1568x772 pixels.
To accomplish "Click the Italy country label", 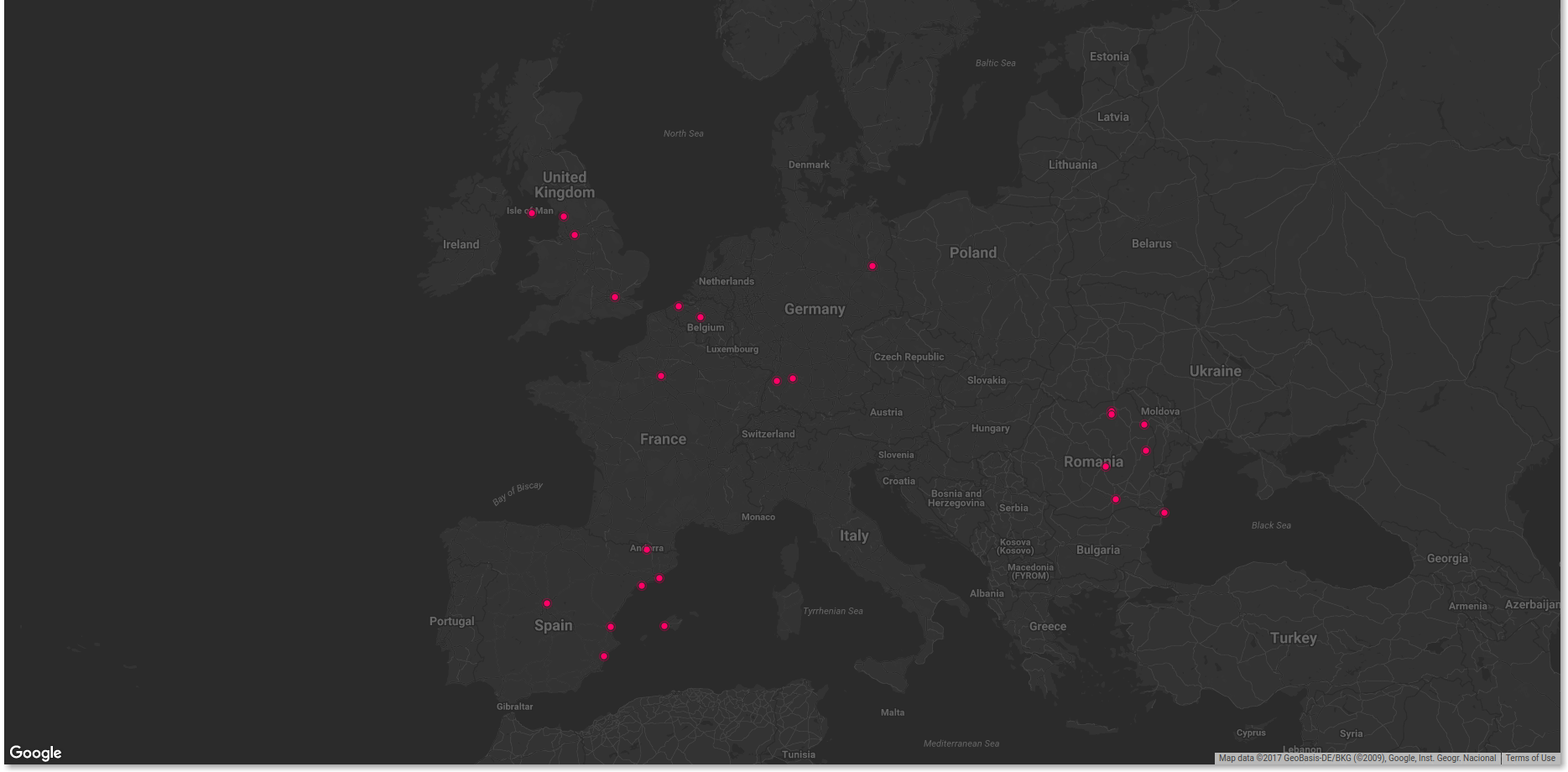I will click(854, 535).
